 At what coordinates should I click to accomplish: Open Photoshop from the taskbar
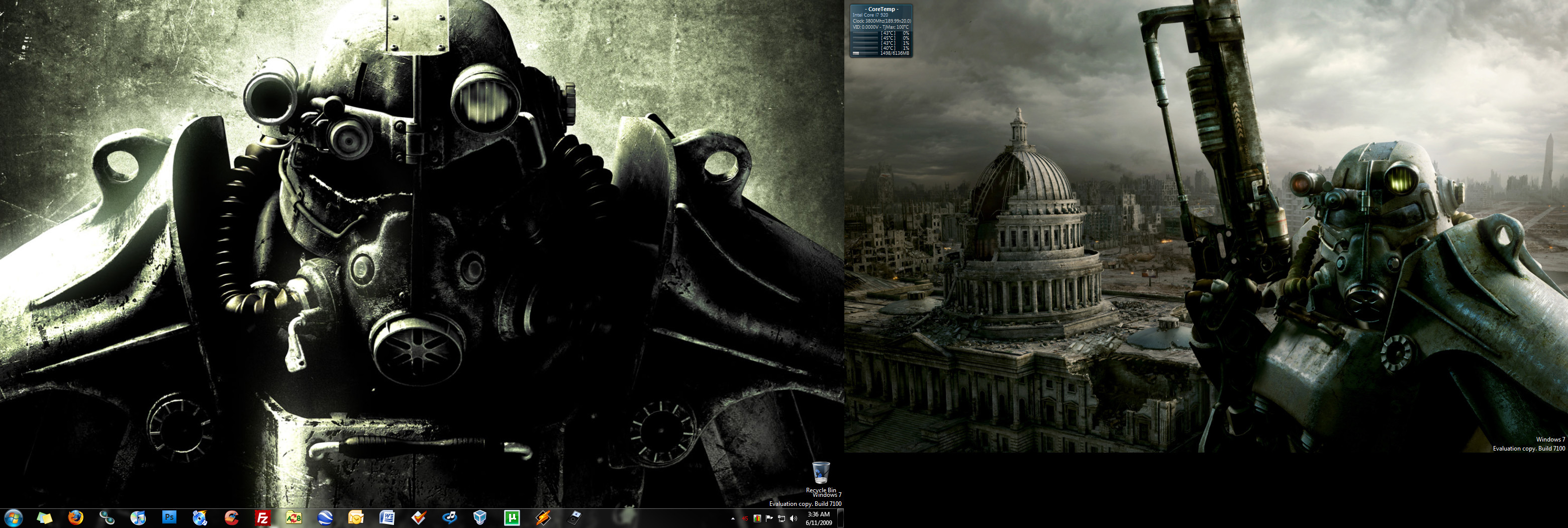(x=169, y=517)
